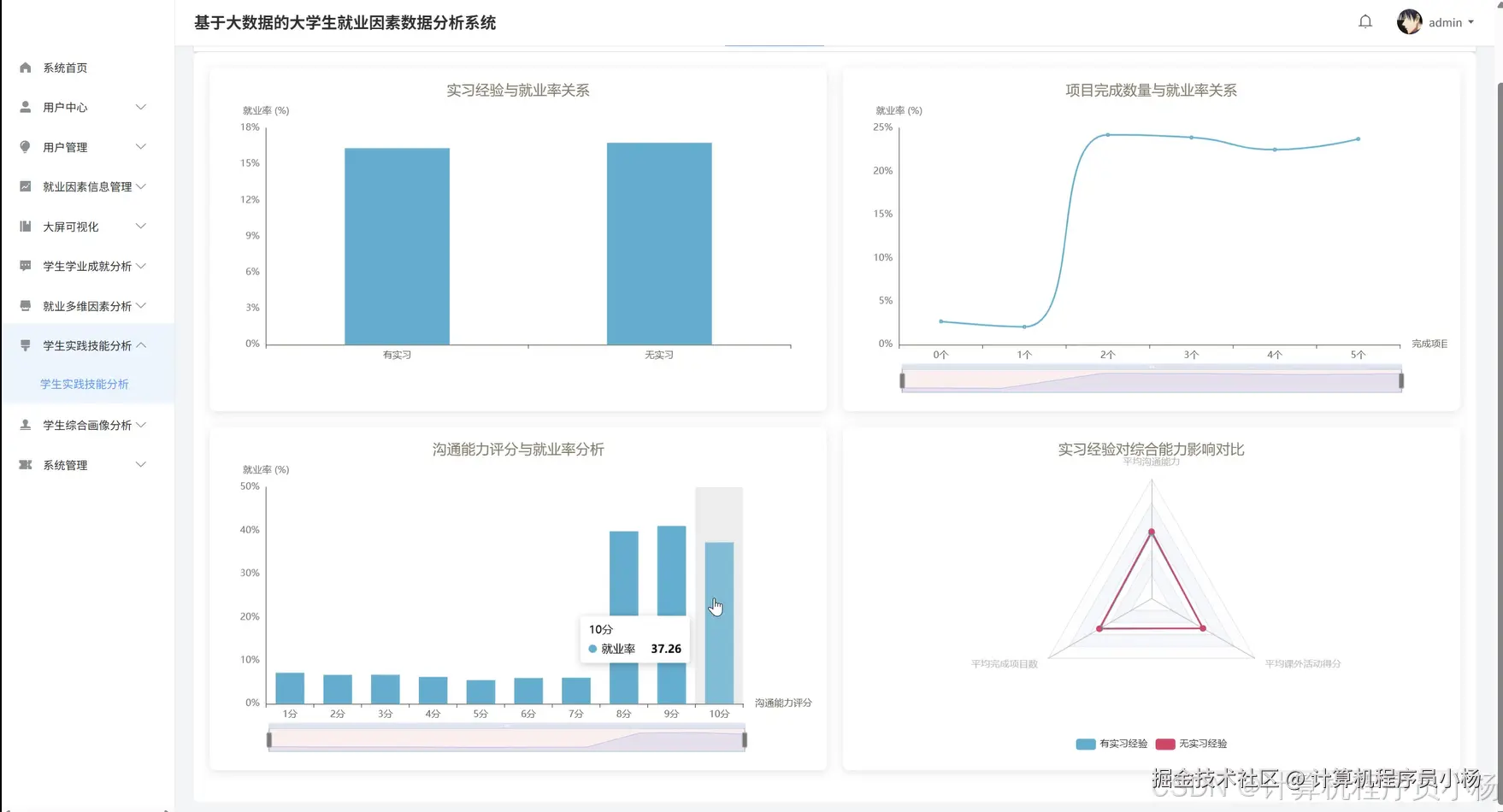
Task: Click the 沟通能力评分与就业率分析 chart title
Action: point(518,450)
